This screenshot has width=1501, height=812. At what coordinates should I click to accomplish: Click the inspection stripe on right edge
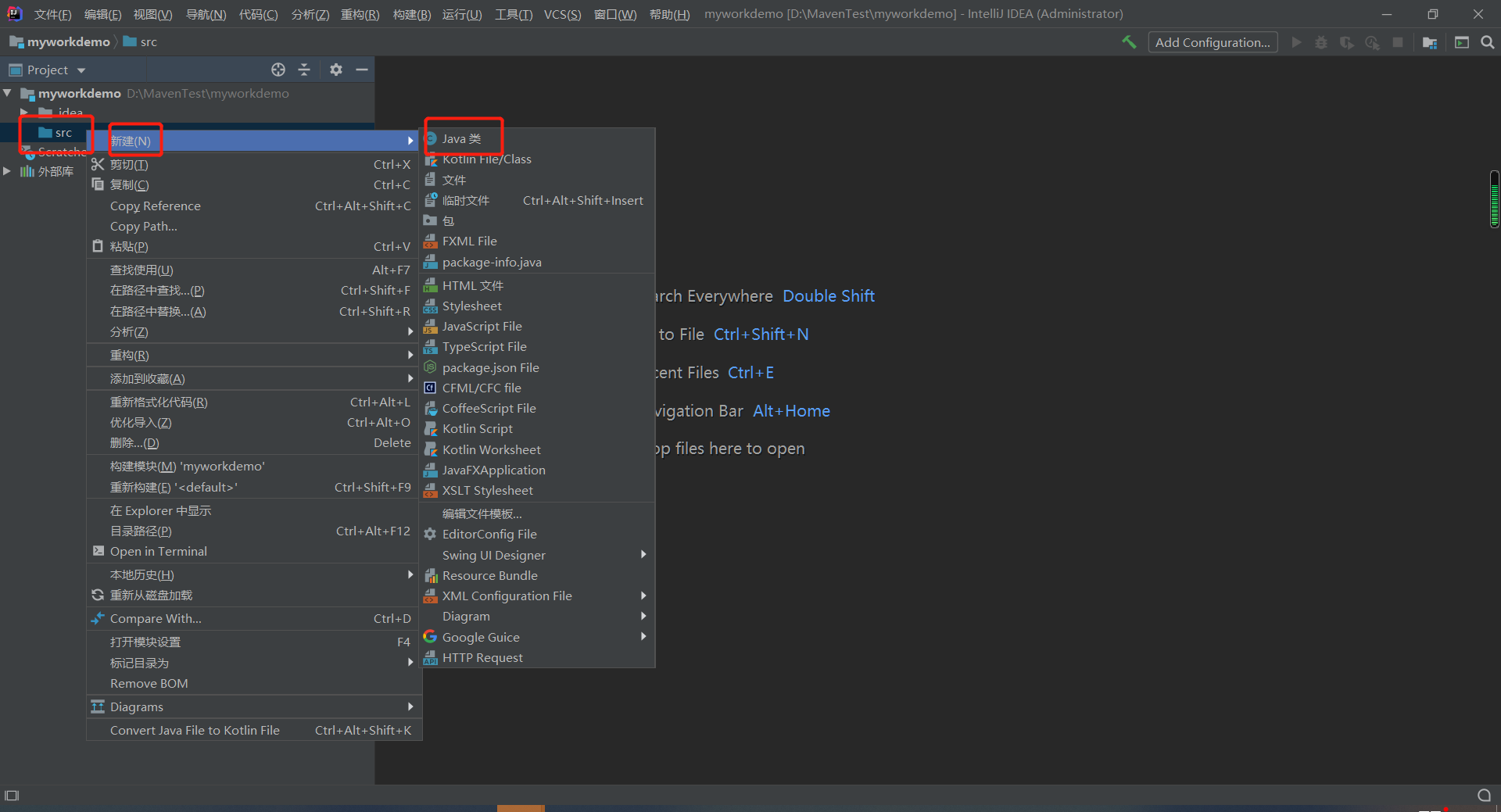tap(1494, 199)
